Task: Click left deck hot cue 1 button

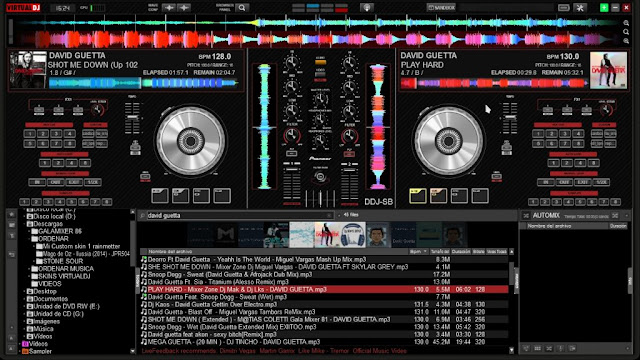Action: coord(29,133)
